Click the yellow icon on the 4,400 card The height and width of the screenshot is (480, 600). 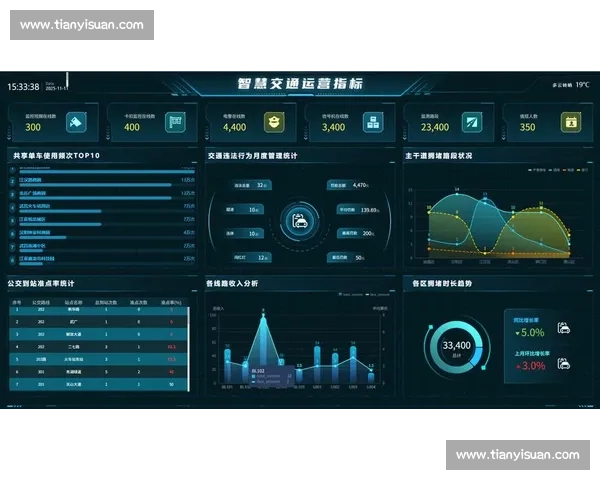pyautogui.click(x=272, y=123)
